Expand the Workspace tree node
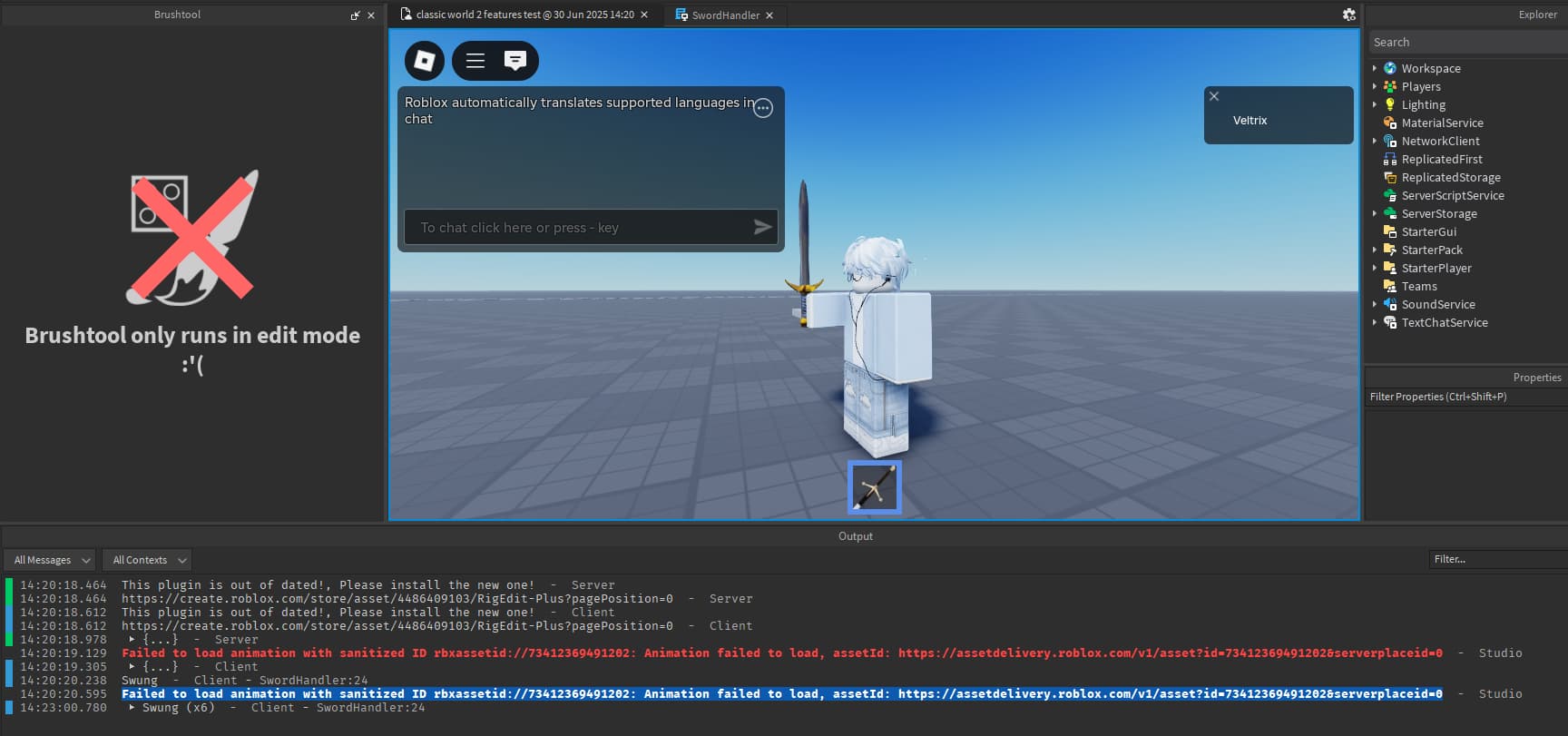The height and width of the screenshot is (736, 1568). pos(1375,68)
